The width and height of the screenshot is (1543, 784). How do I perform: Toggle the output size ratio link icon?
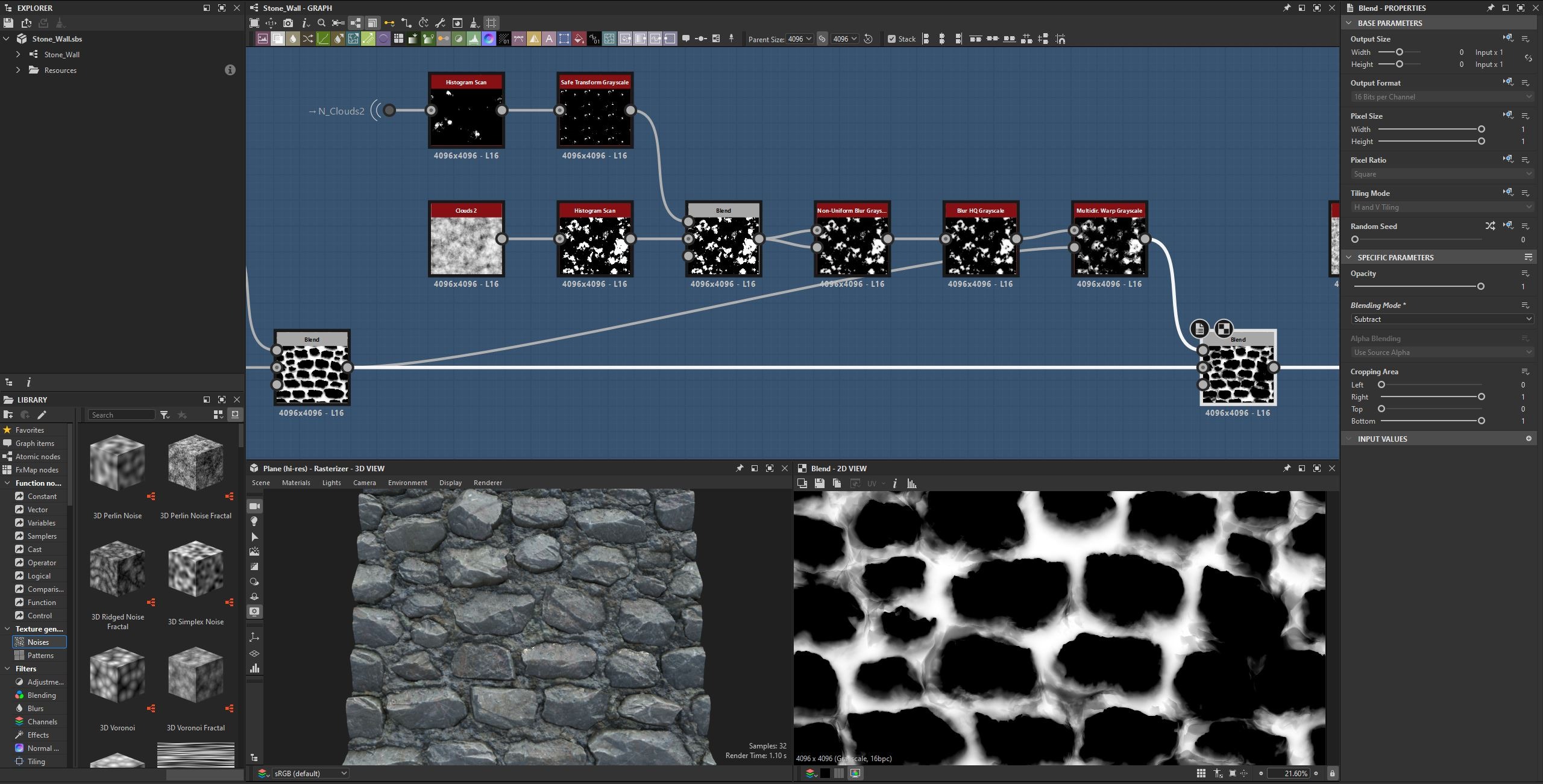click(x=1528, y=58)
